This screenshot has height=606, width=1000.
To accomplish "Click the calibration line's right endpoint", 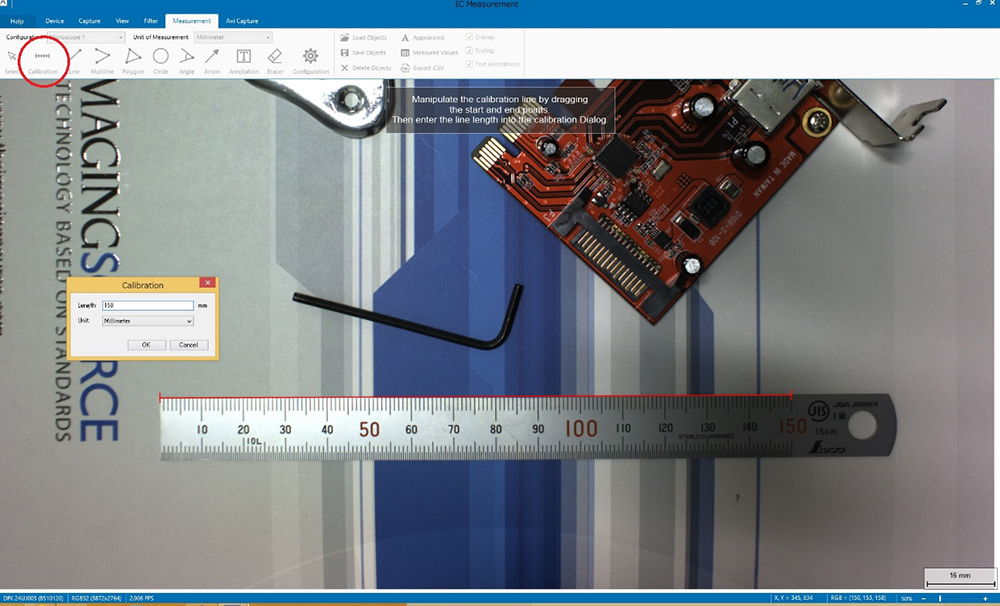I will (791, 396).
